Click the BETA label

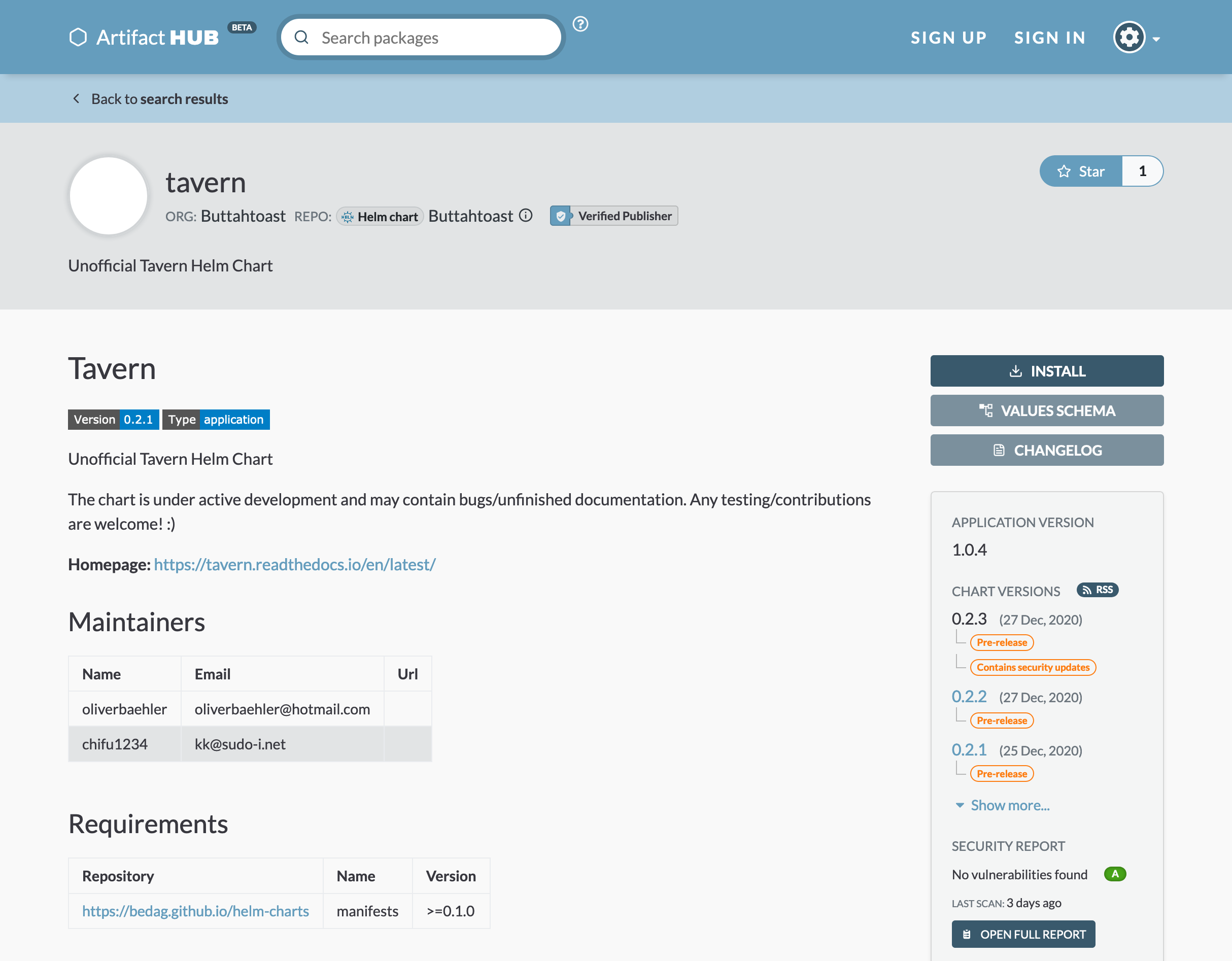[x=242, y=27]
